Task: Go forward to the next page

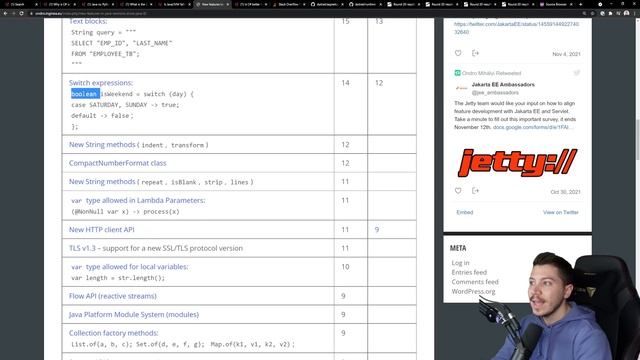Action: pyautogui.click(x=13, y=13)
